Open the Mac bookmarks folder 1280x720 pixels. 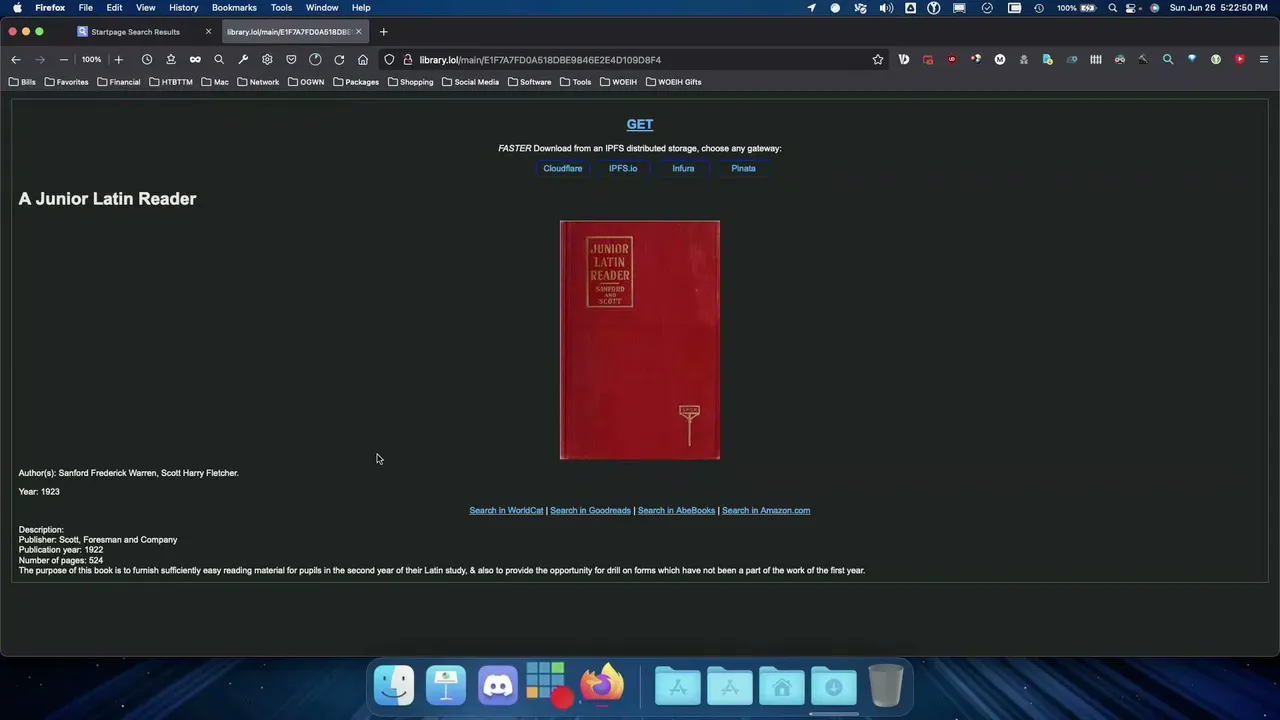tap(215, 82)
